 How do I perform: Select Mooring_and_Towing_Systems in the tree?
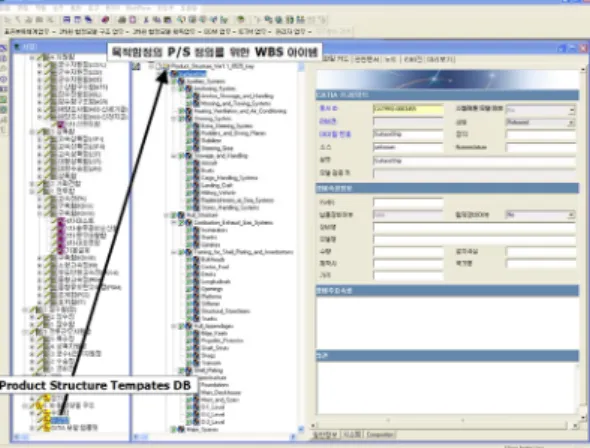236,103
